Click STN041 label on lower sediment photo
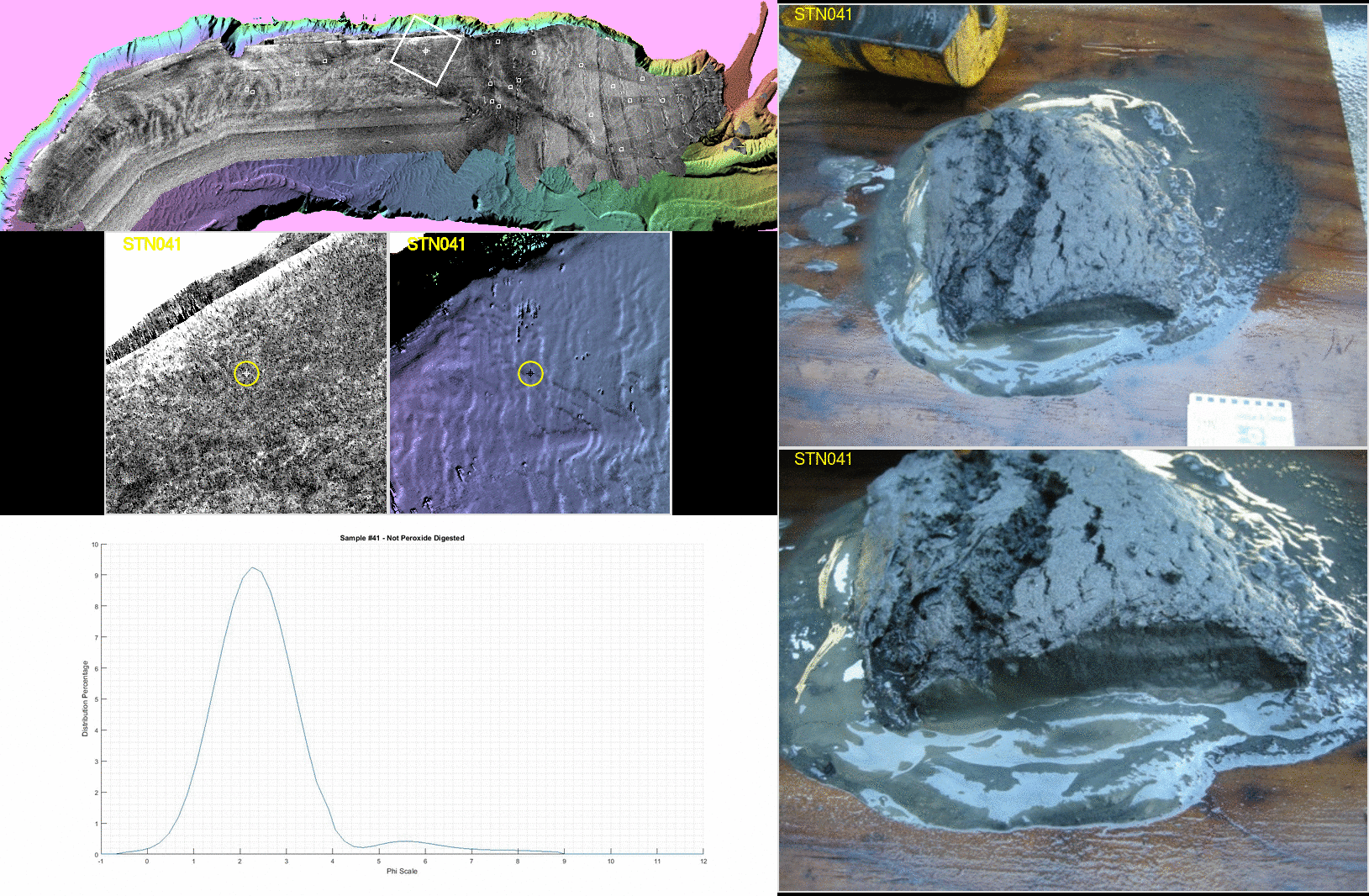This screenshot has height=896, width=1369. coord(824,459)
